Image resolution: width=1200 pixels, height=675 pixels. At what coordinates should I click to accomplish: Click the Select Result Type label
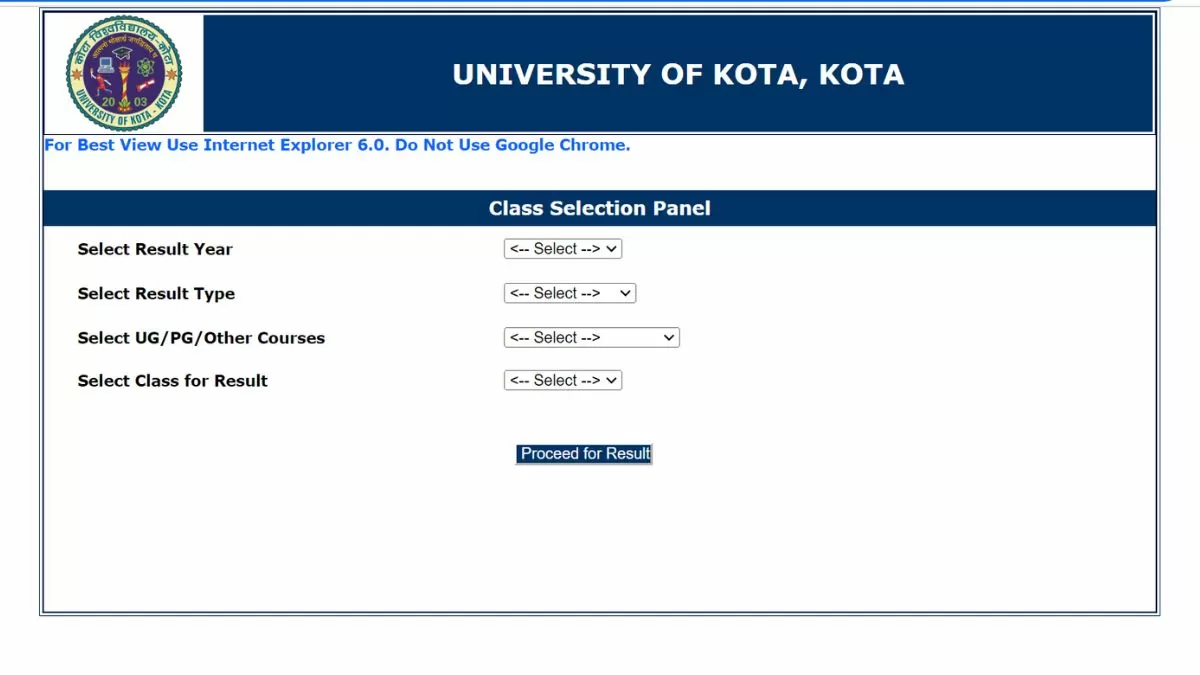pyautogui.click(x=156, y=294)
